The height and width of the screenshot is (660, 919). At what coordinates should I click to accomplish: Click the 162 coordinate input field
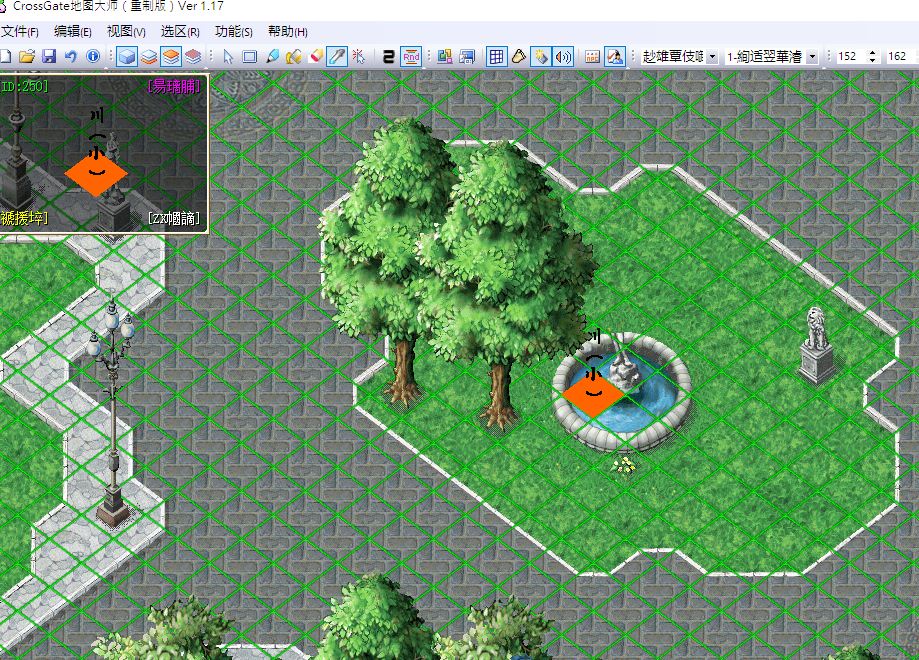(x=901, y=57)
